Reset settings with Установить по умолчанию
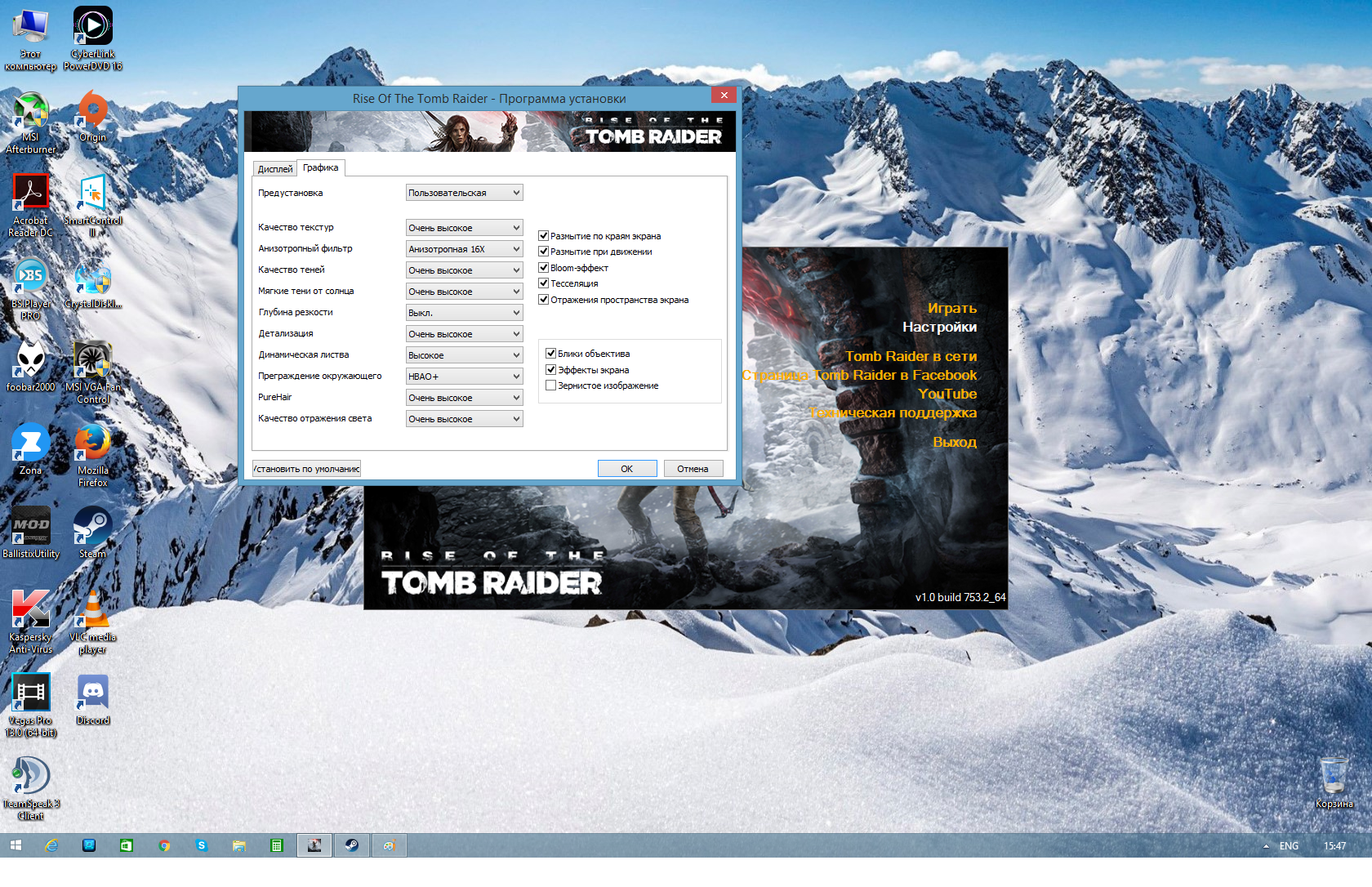 click(306, 469)
